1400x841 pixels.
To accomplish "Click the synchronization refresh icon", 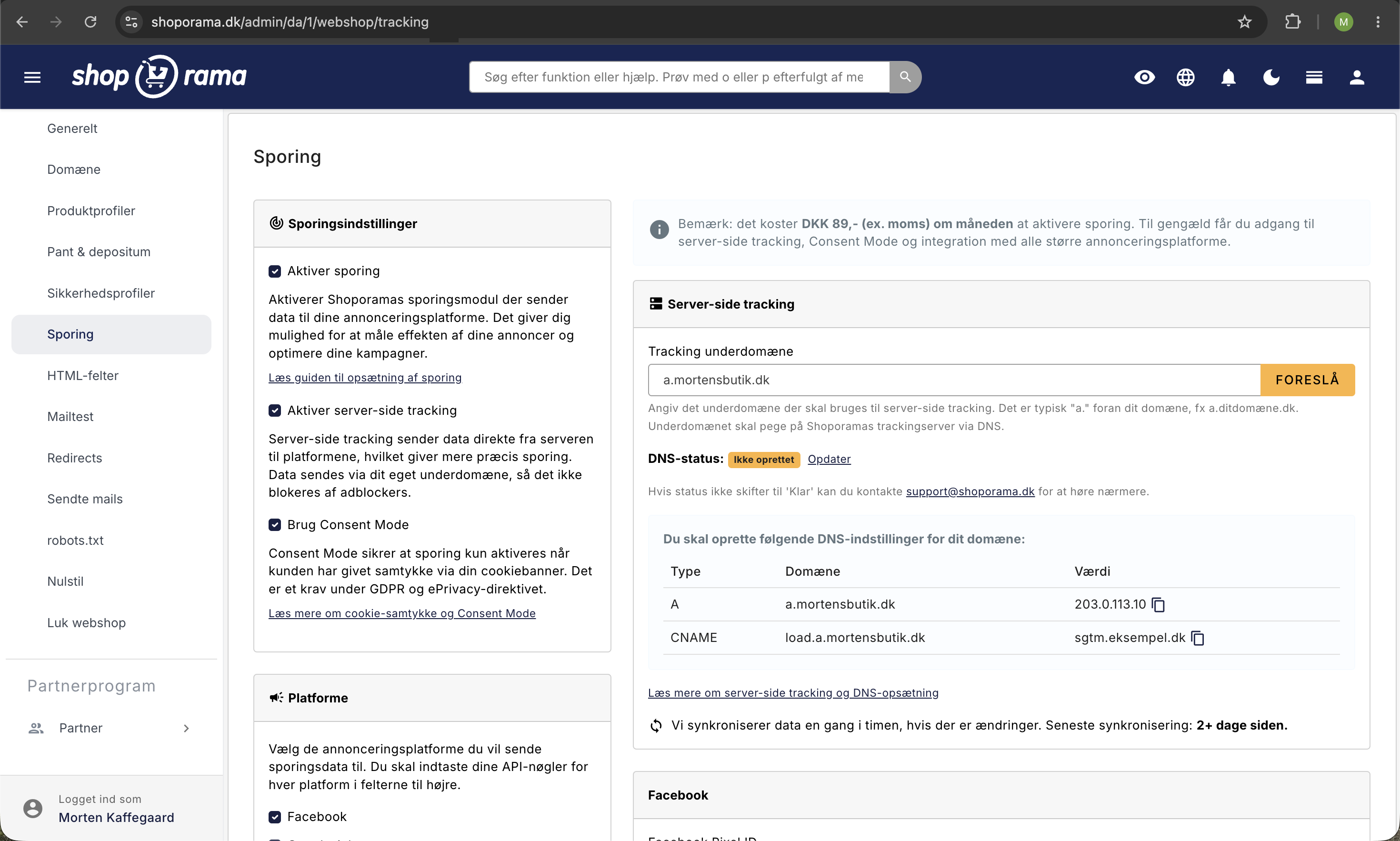I will [x=656, y=725].
